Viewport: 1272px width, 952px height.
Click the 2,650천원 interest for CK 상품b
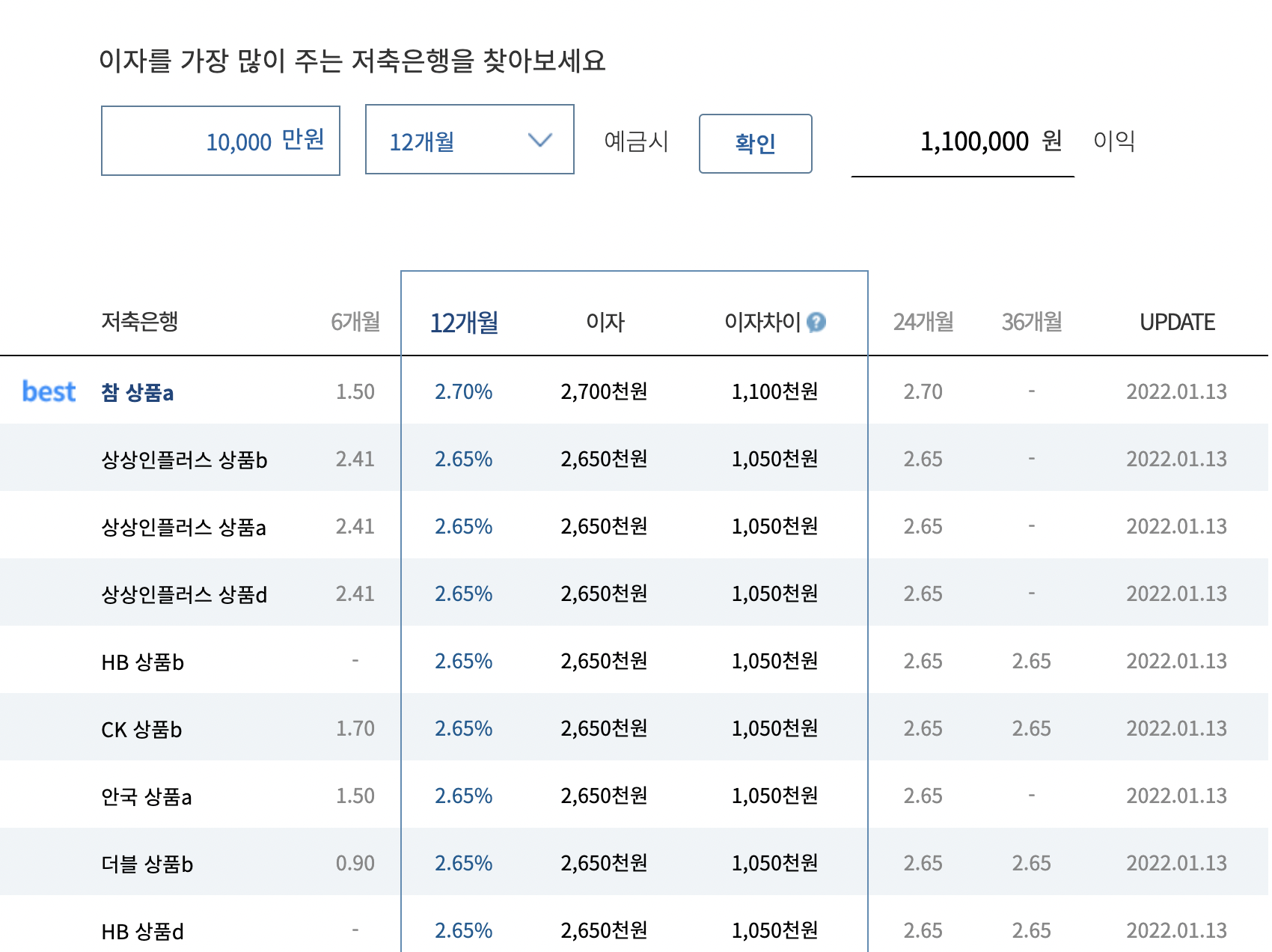[605, 728]
